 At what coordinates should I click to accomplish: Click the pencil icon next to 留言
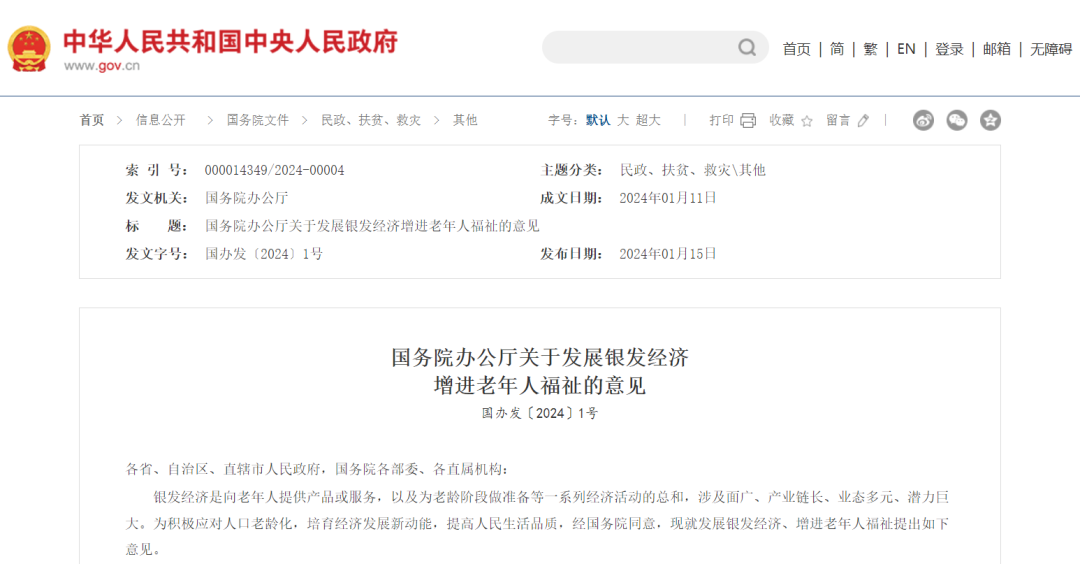pyautogui.click(x=863, y=121)
